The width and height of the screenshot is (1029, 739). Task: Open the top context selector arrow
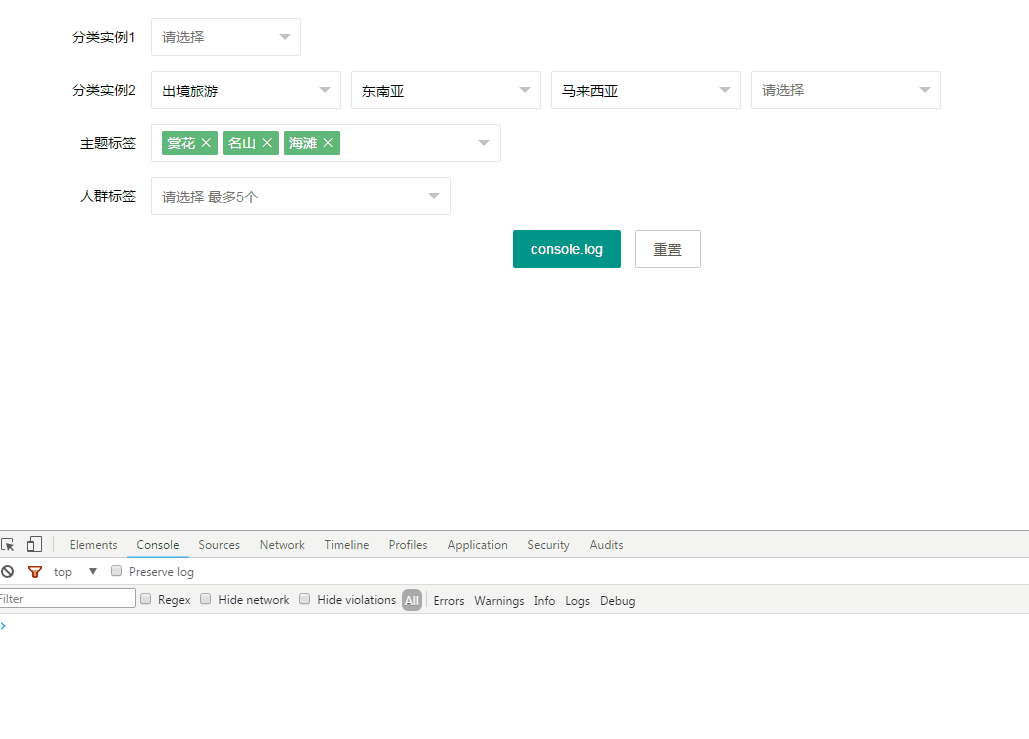point(93,572)
